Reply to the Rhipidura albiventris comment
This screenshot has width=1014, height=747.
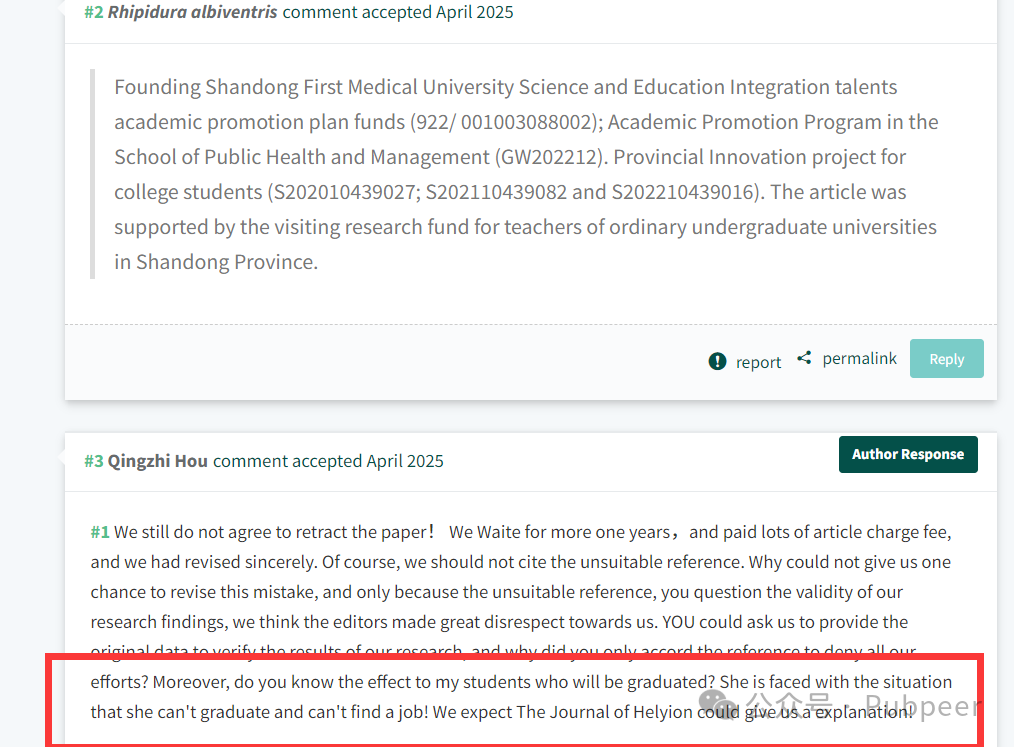[x=947, y=358]
